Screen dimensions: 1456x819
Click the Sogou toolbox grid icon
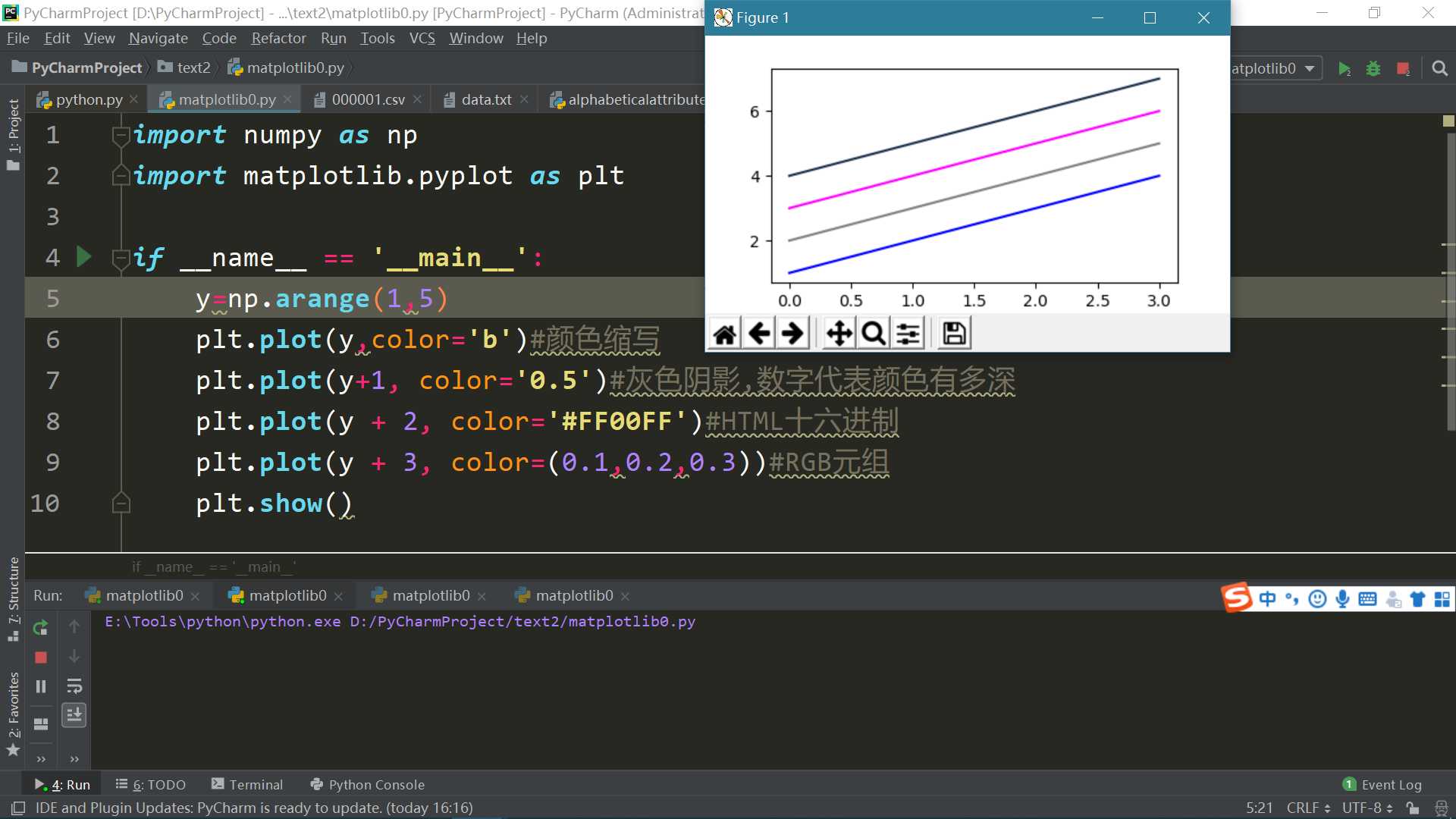[x=1442, y=599]
